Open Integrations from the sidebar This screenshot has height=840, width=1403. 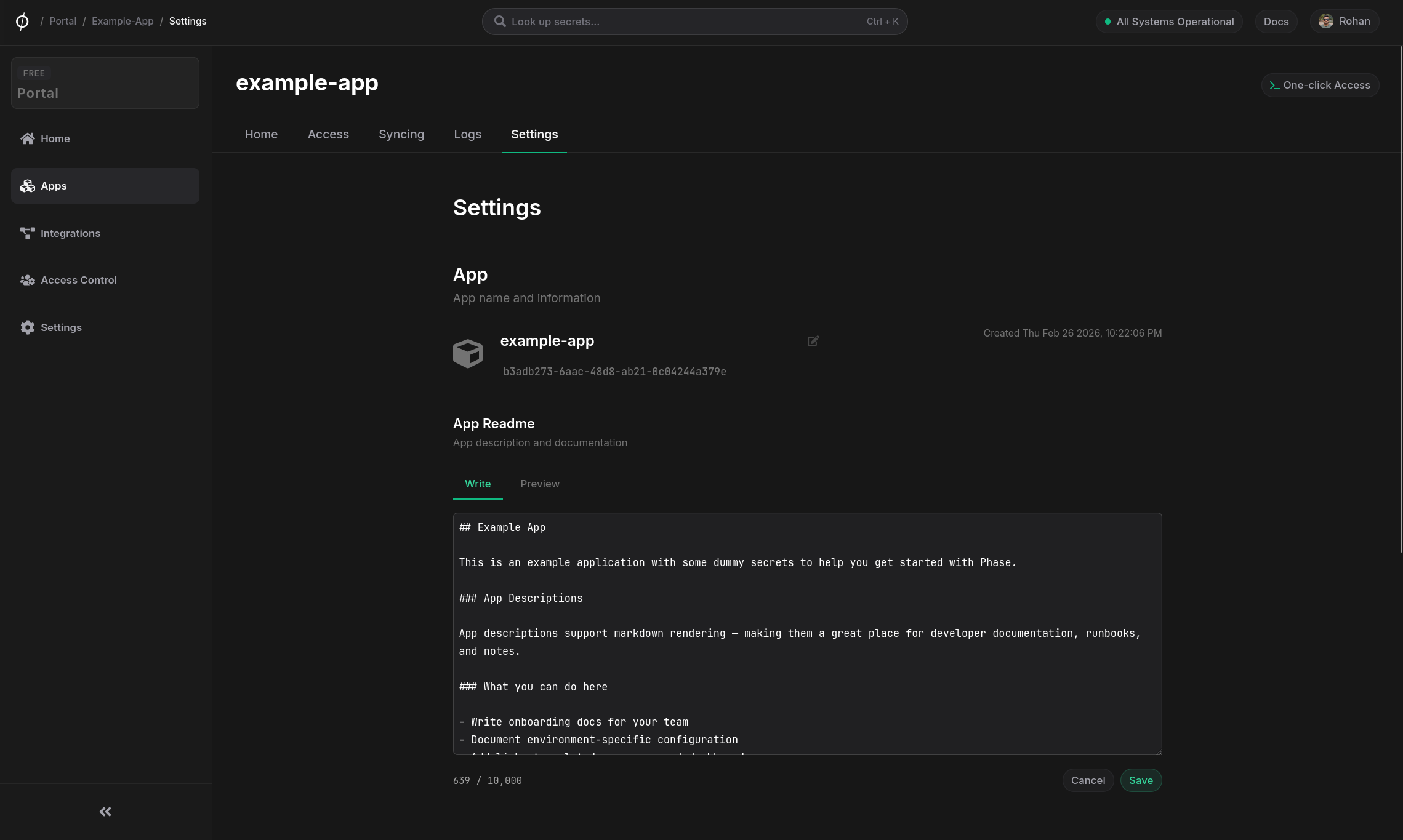(70, 233)
